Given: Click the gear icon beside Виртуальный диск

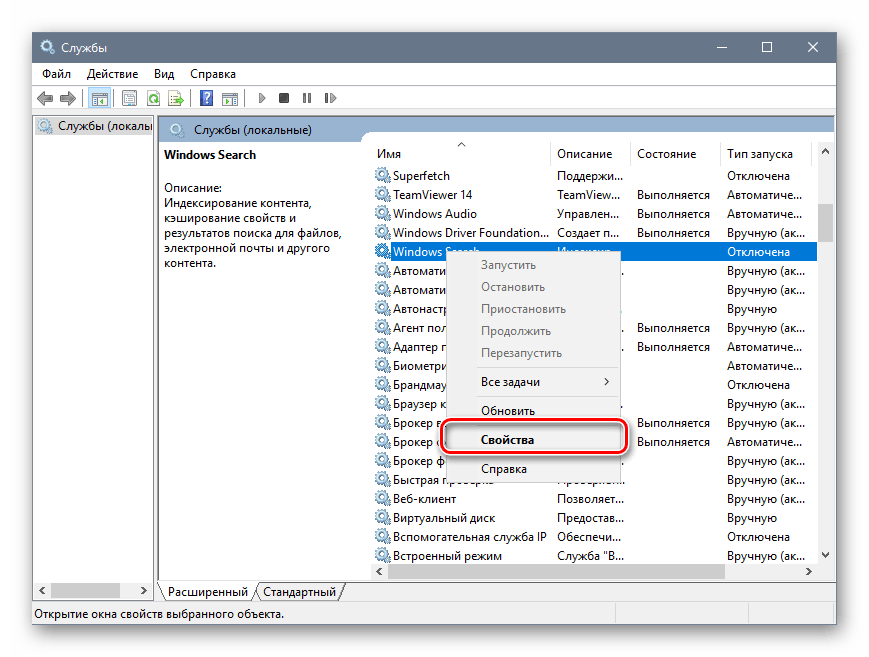Looking at the screenshot, I should [382, 517].
